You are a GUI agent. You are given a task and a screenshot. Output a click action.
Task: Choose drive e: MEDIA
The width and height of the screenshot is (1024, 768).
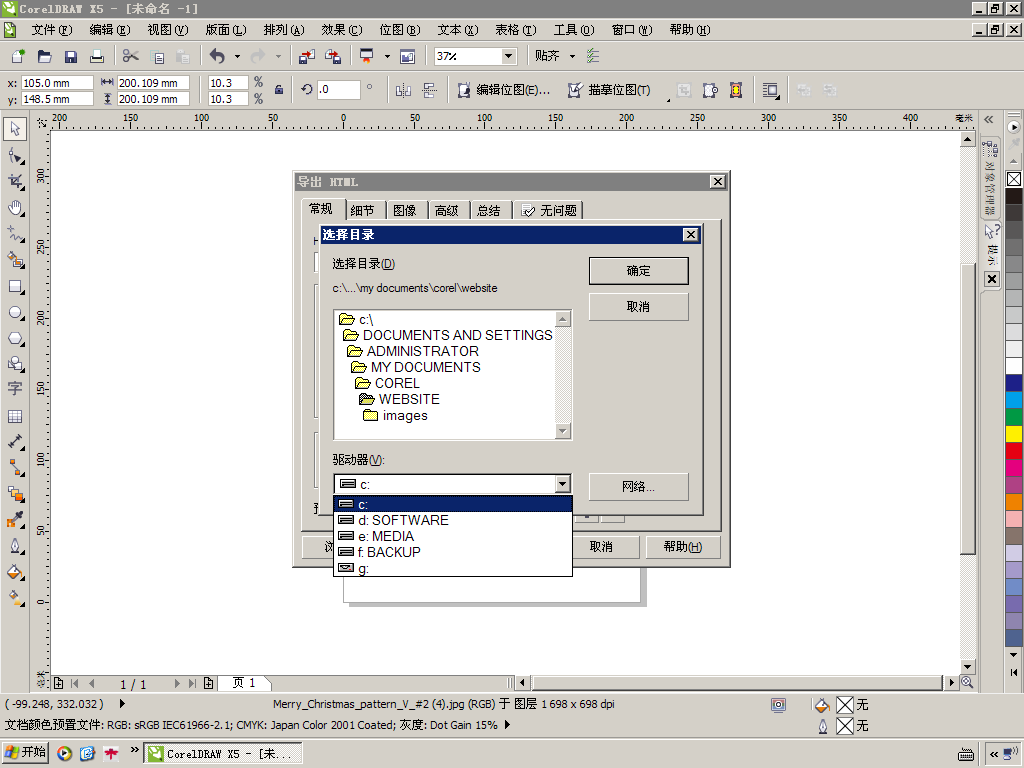coord(453,536)
